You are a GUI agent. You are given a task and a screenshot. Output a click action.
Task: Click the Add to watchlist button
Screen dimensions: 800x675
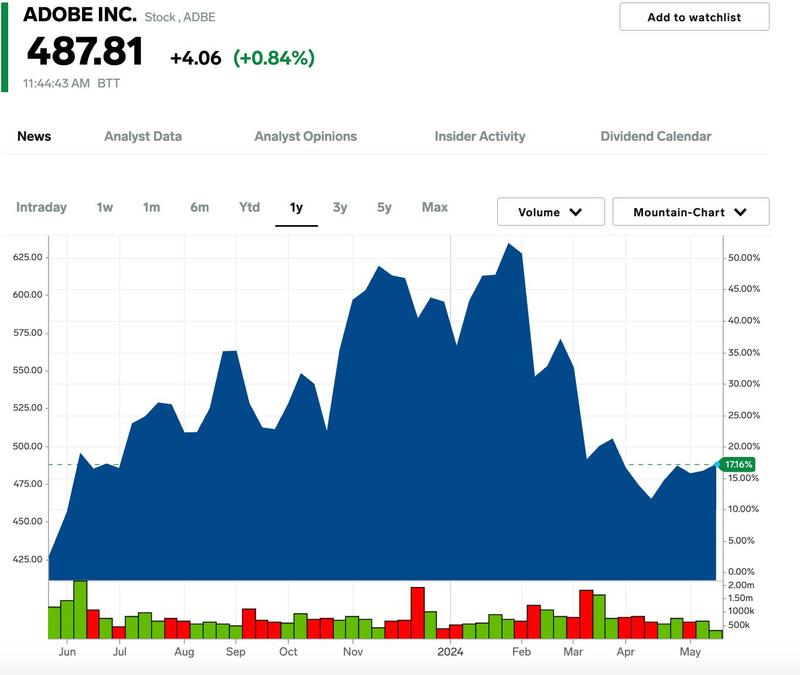tap(694, 17)
